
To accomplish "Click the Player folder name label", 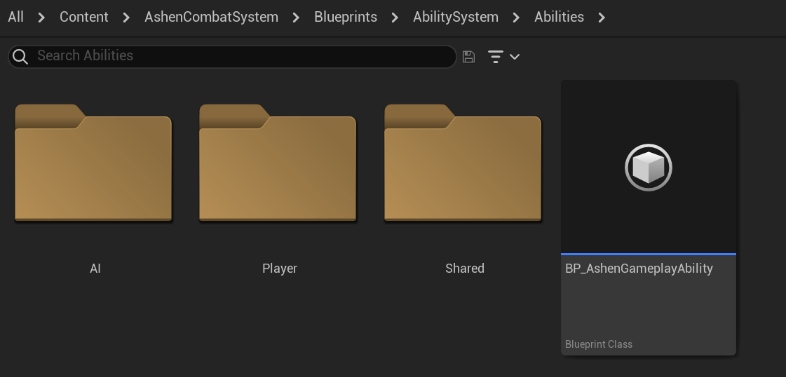I will [280, 269].
